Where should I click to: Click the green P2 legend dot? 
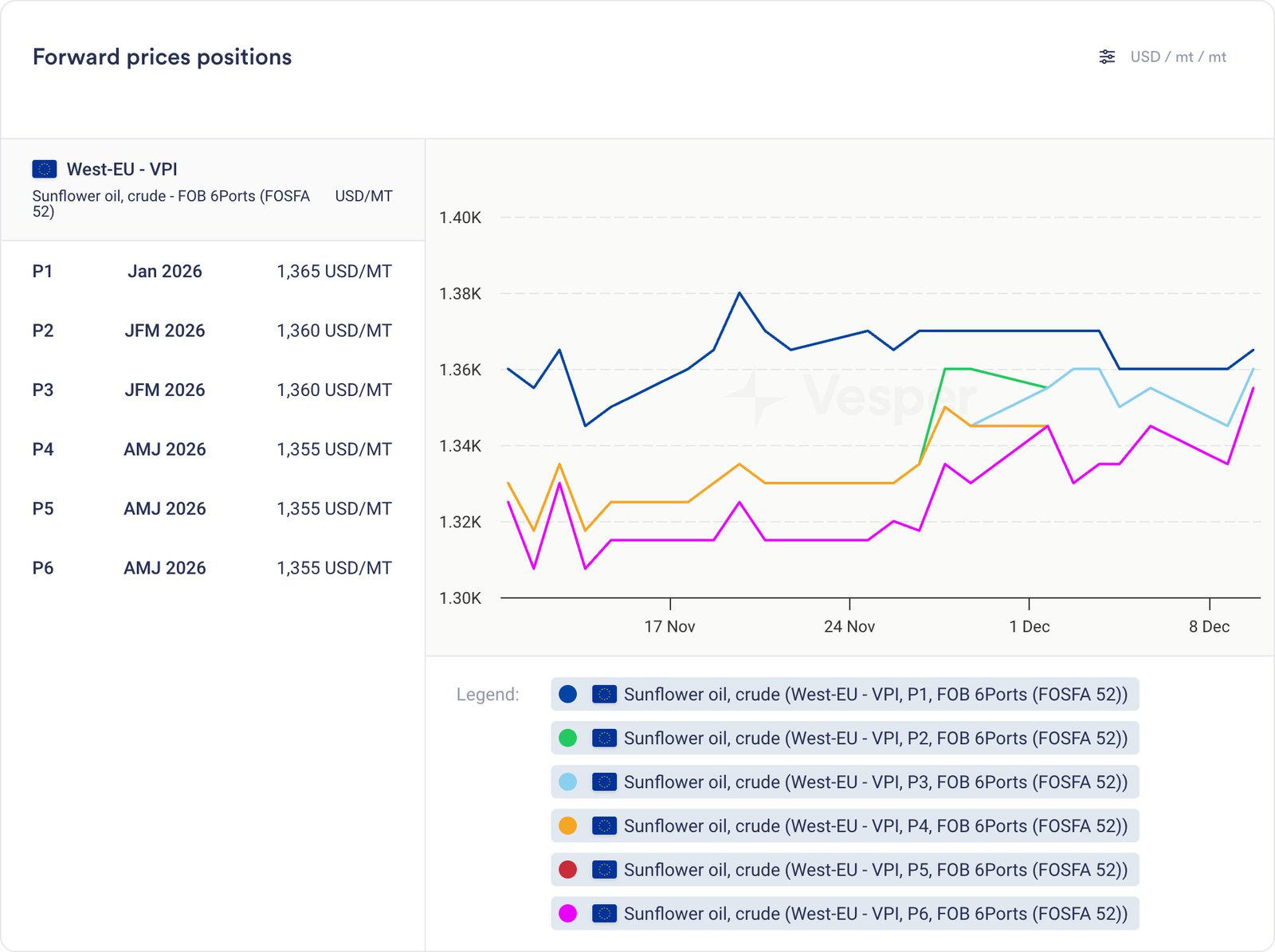[x=568, y=738]
